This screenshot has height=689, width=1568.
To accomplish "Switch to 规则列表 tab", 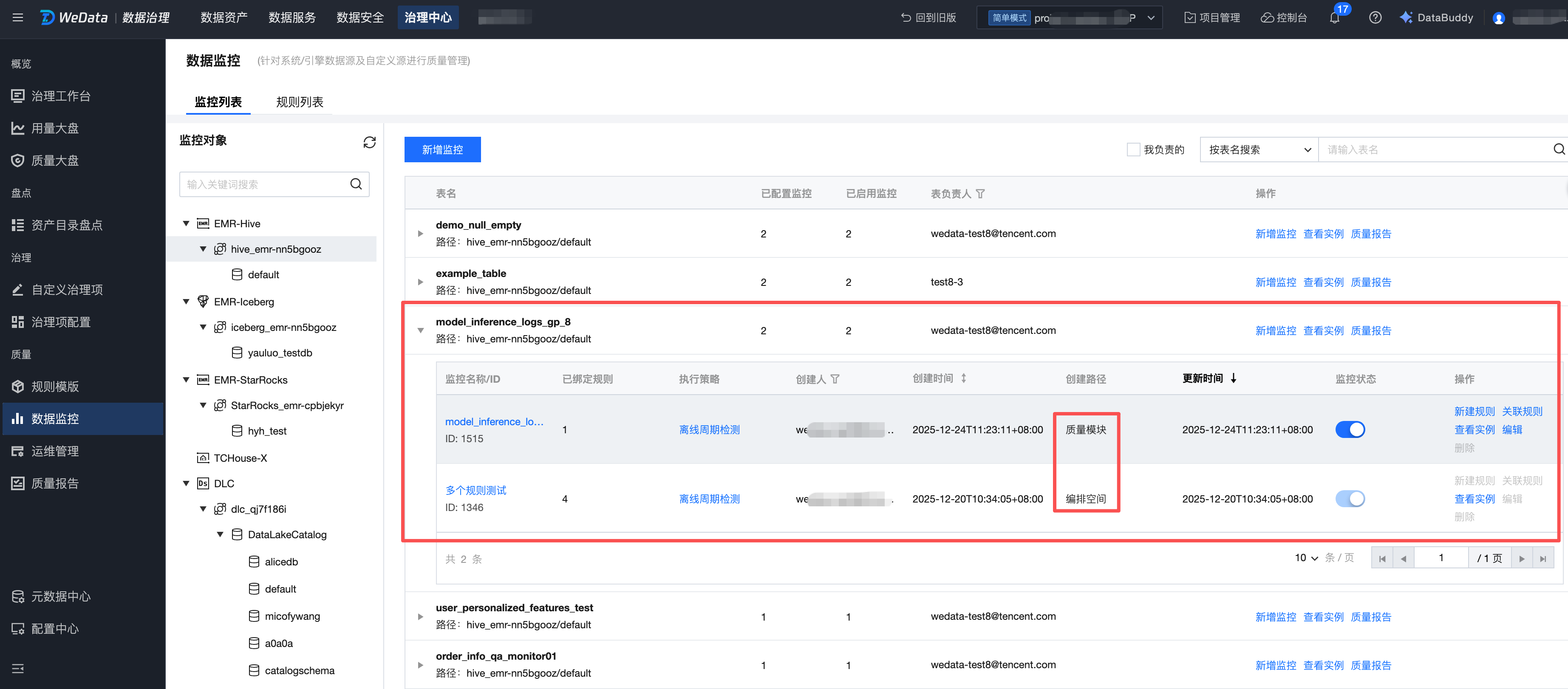I will click(x=300, y=102).
